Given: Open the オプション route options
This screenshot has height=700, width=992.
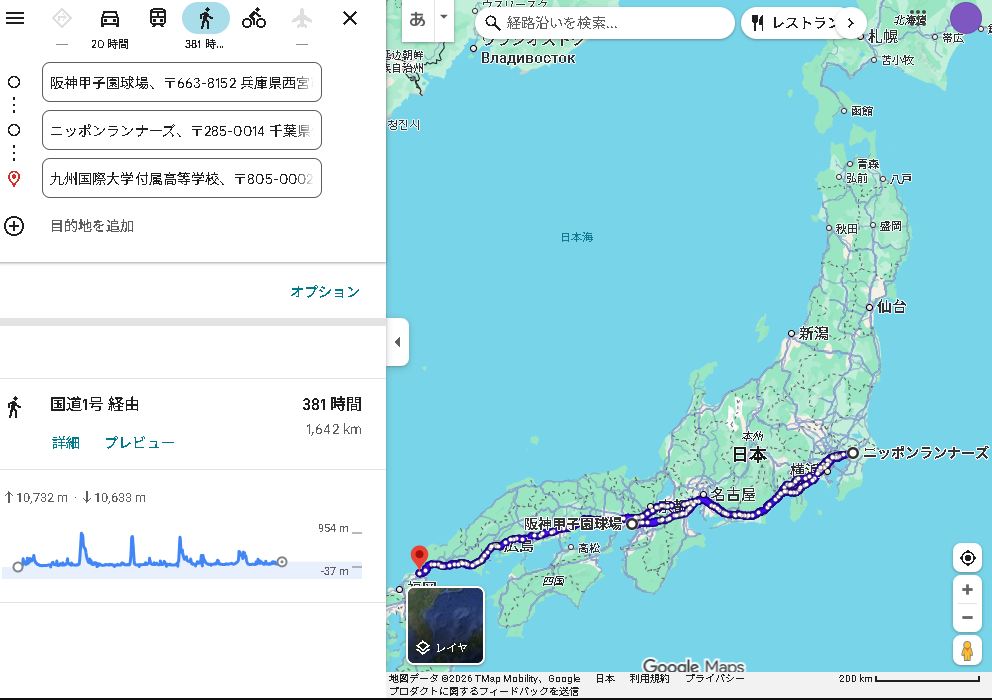Looking at the screenshot, I should (325, 292).
